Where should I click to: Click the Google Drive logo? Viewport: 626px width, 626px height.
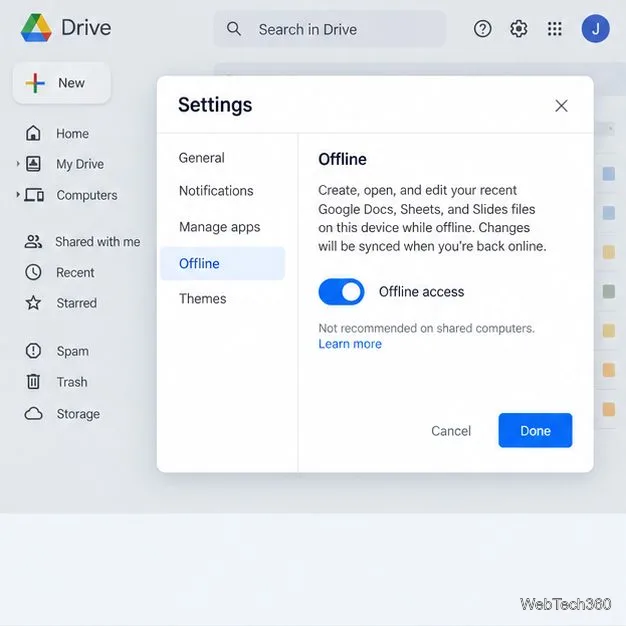[36, 28]
